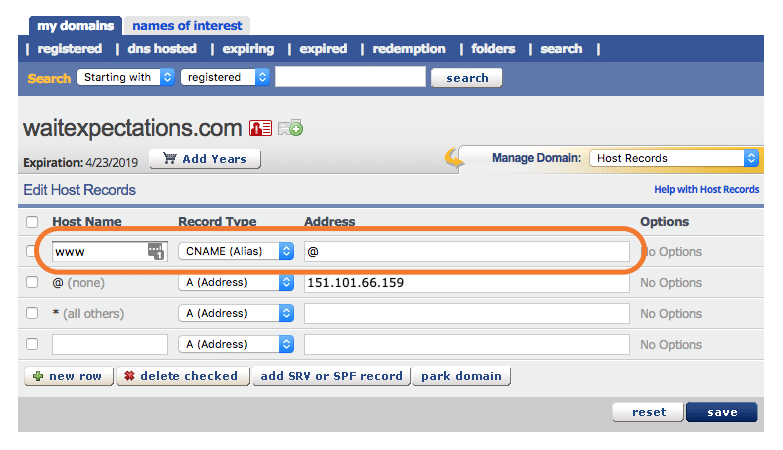The height and width of the screenshot is (450, 783).
Task: Select the checkbox for the @ (none) record
Action: tap(32, 283)
